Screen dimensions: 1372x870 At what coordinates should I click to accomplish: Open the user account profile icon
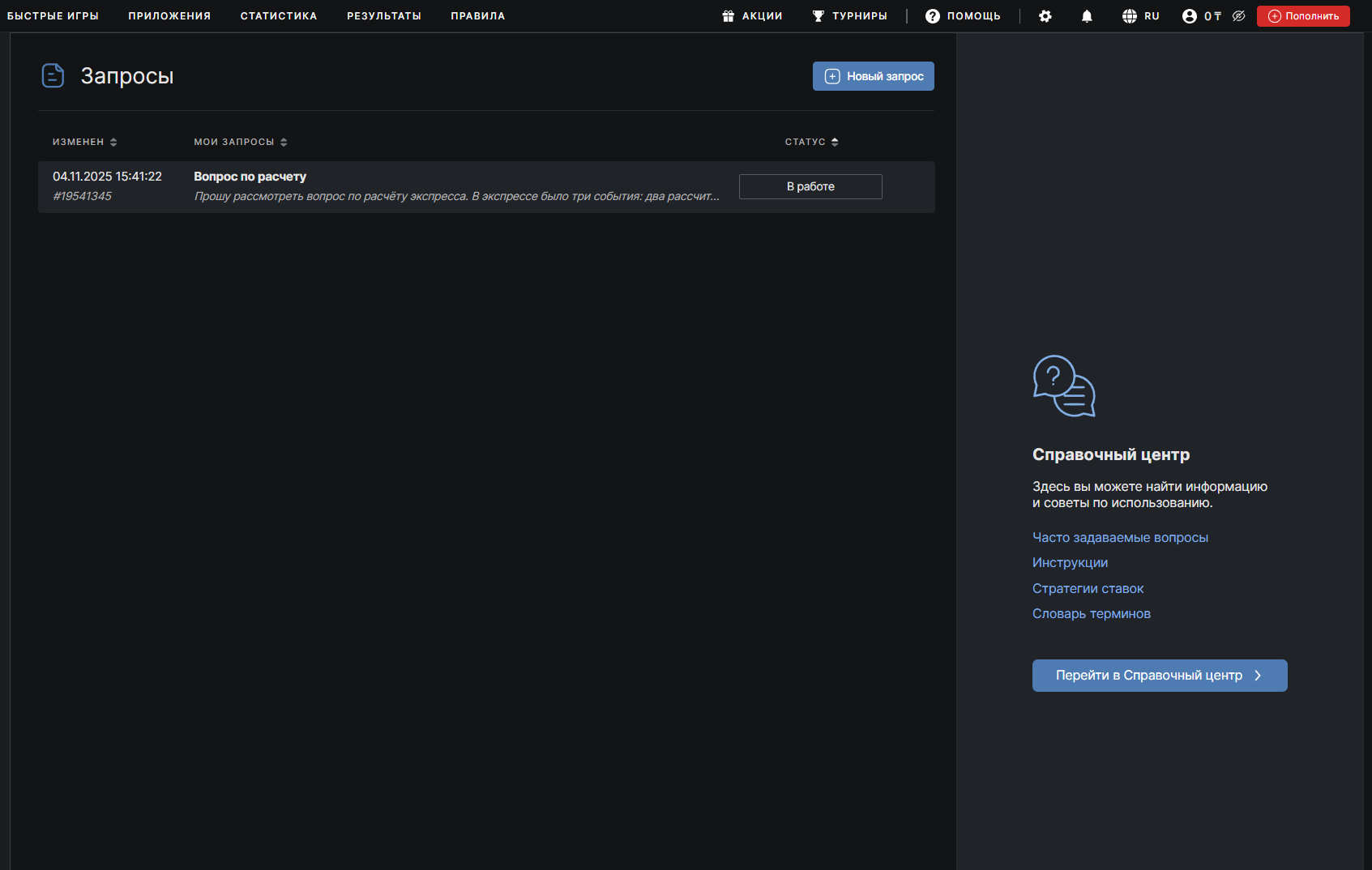1189,16
